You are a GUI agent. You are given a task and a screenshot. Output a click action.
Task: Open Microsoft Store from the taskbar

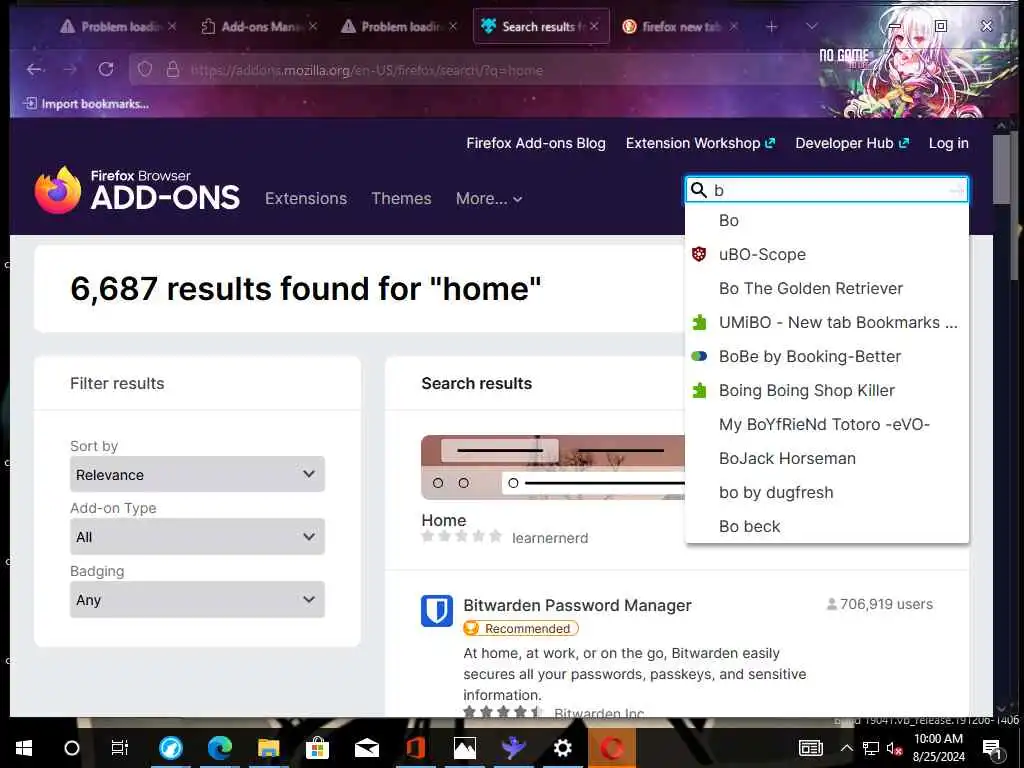point(317,748)
